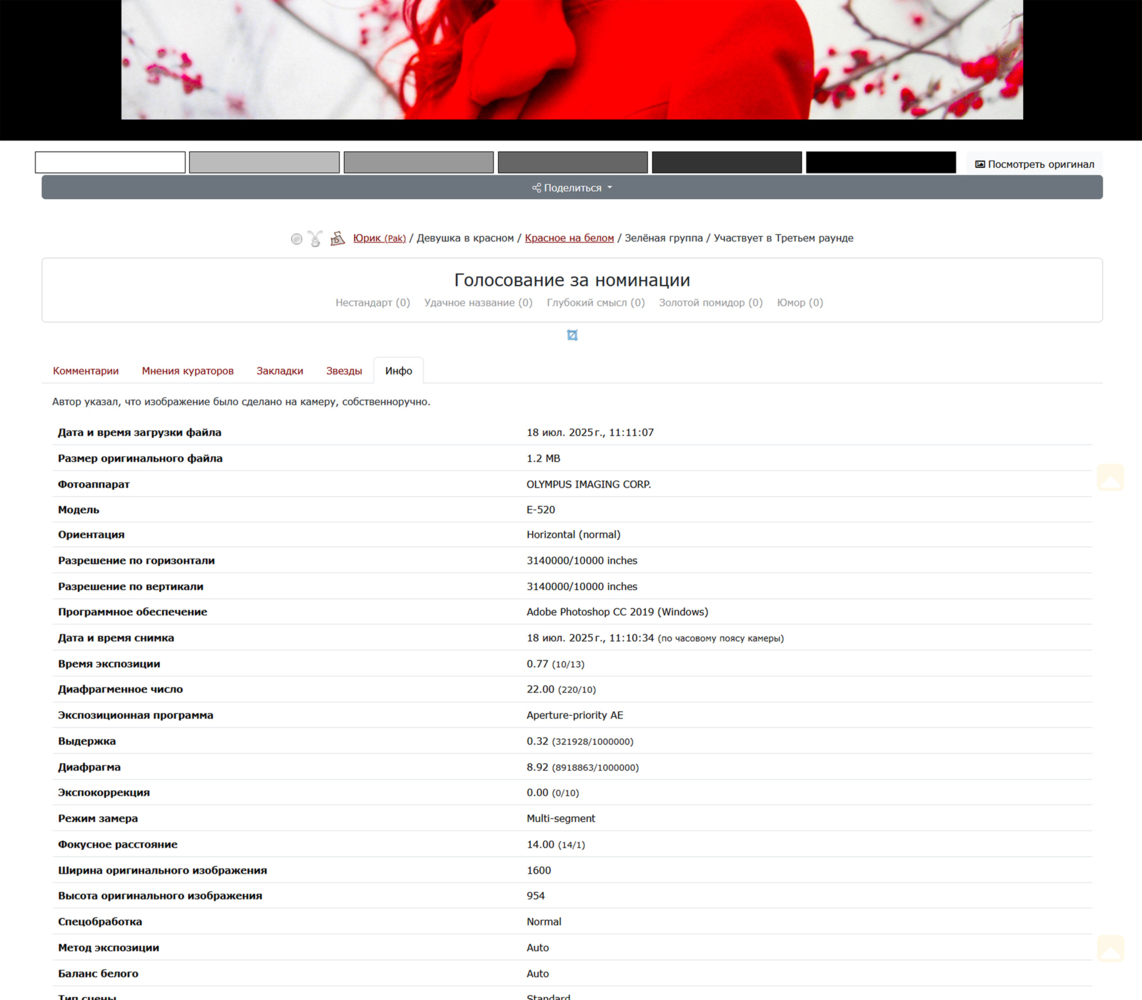The height and width of the screenshot is (1000, 1142).
Task: Click the file size value 1.2 MB
Action: click(x=543, y=458)
